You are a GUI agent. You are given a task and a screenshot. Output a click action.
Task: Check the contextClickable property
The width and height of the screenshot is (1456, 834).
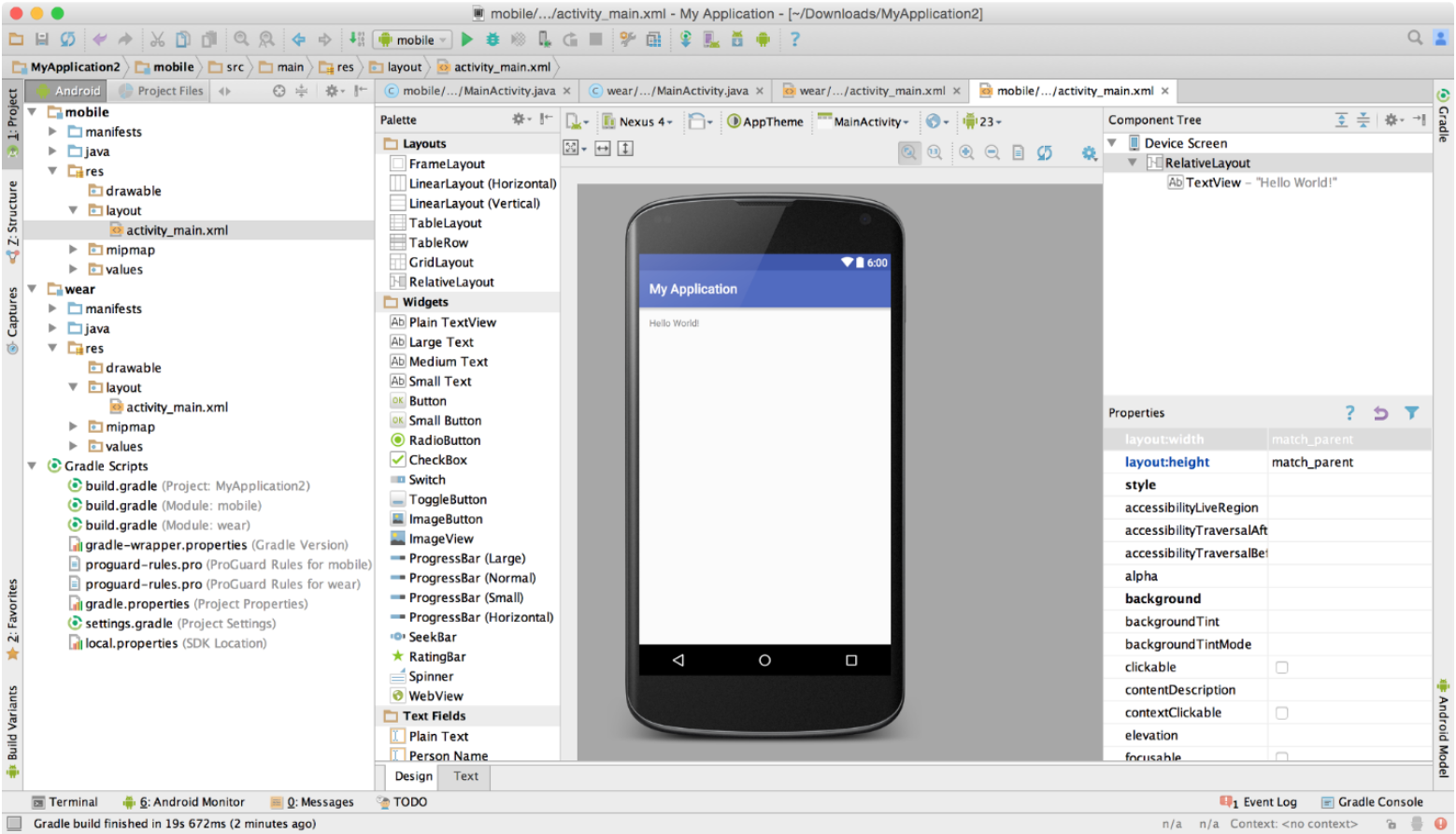tap(1281, 712)
